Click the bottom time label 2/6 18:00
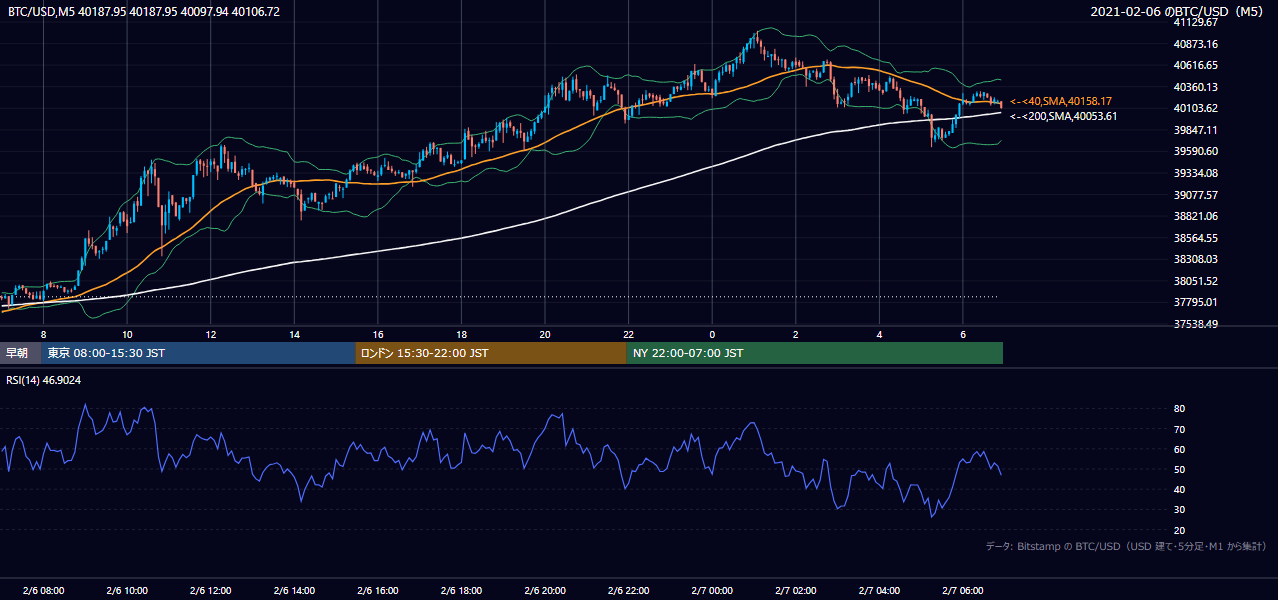This screenshot has width=1278, height=600. pyautogui.click(x=461, y=591)
